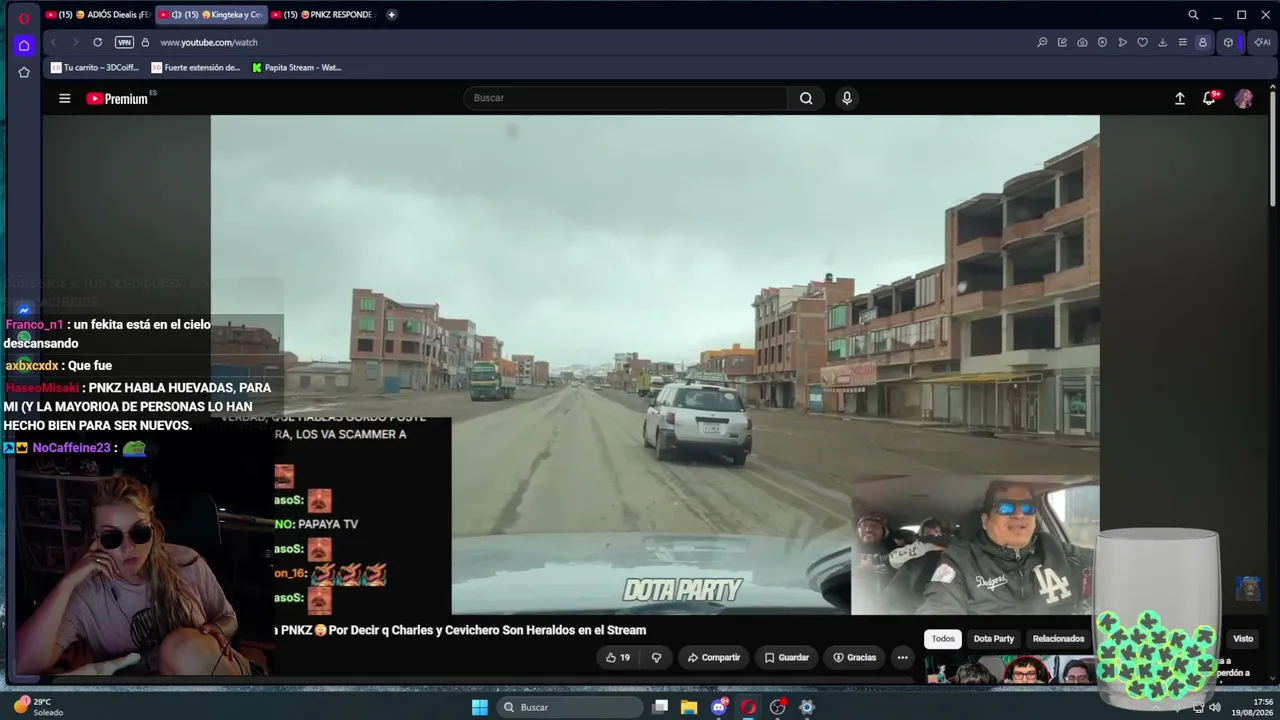This screenshot has width=1280, height=720.
Task: Open the browser profile icon
Action: pos(1202,42)
